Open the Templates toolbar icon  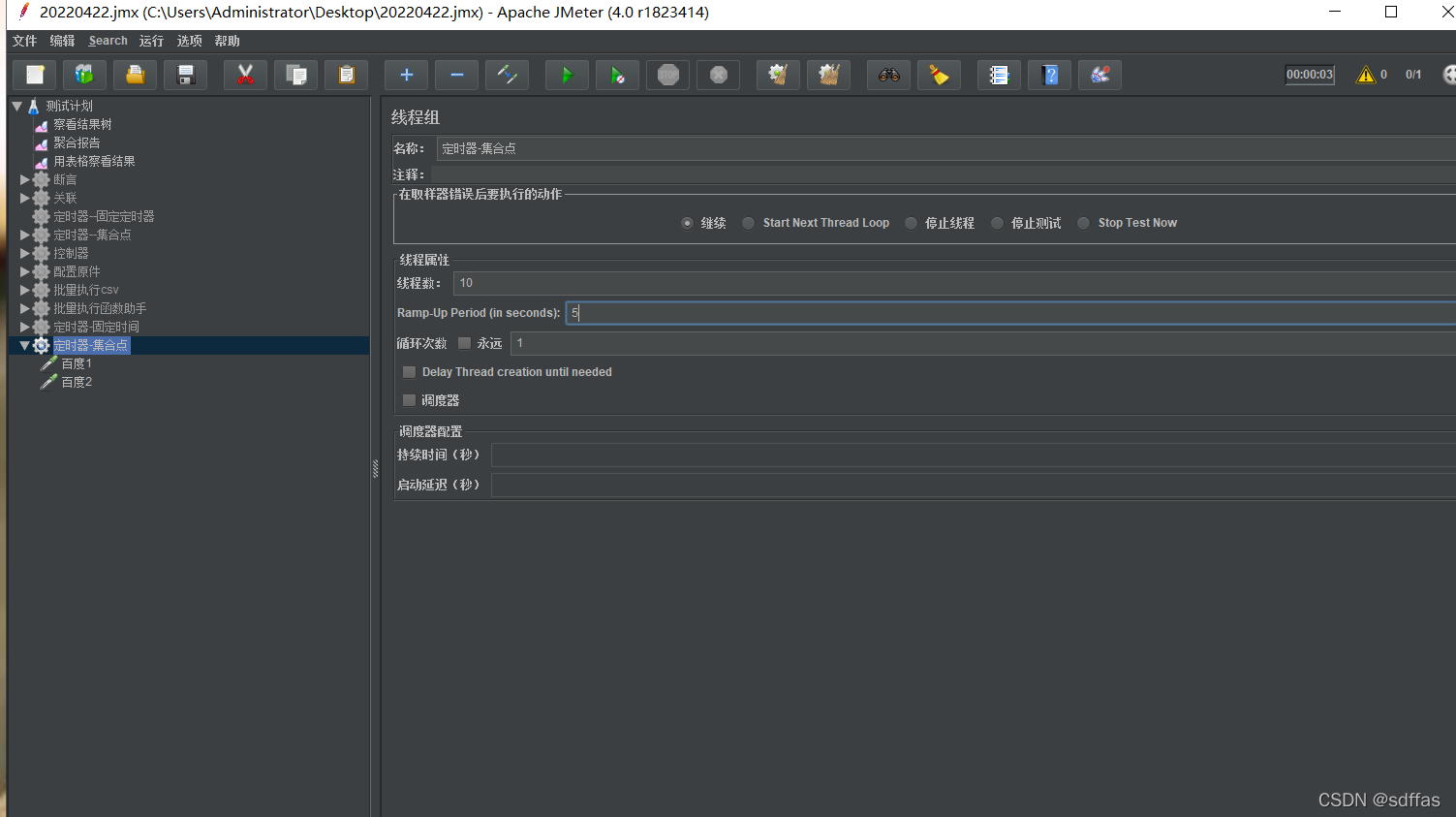(x=85, y=75)
